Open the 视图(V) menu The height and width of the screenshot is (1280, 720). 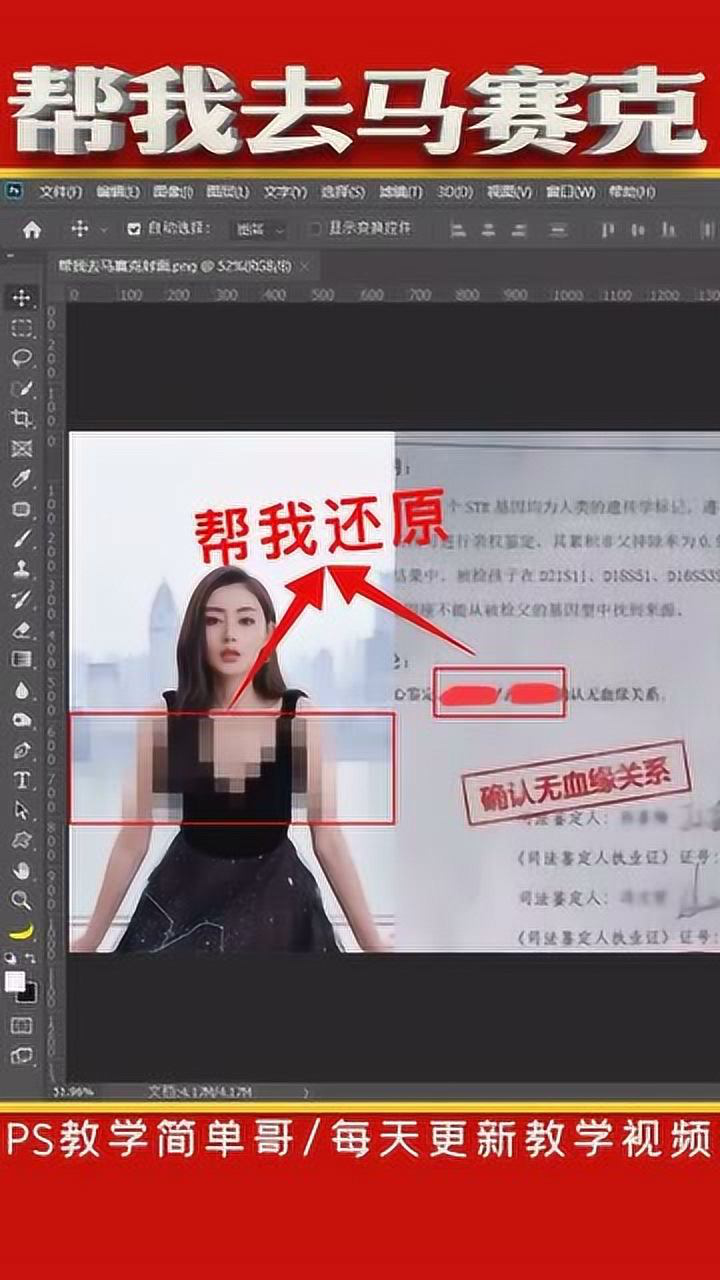click(509, 191)
